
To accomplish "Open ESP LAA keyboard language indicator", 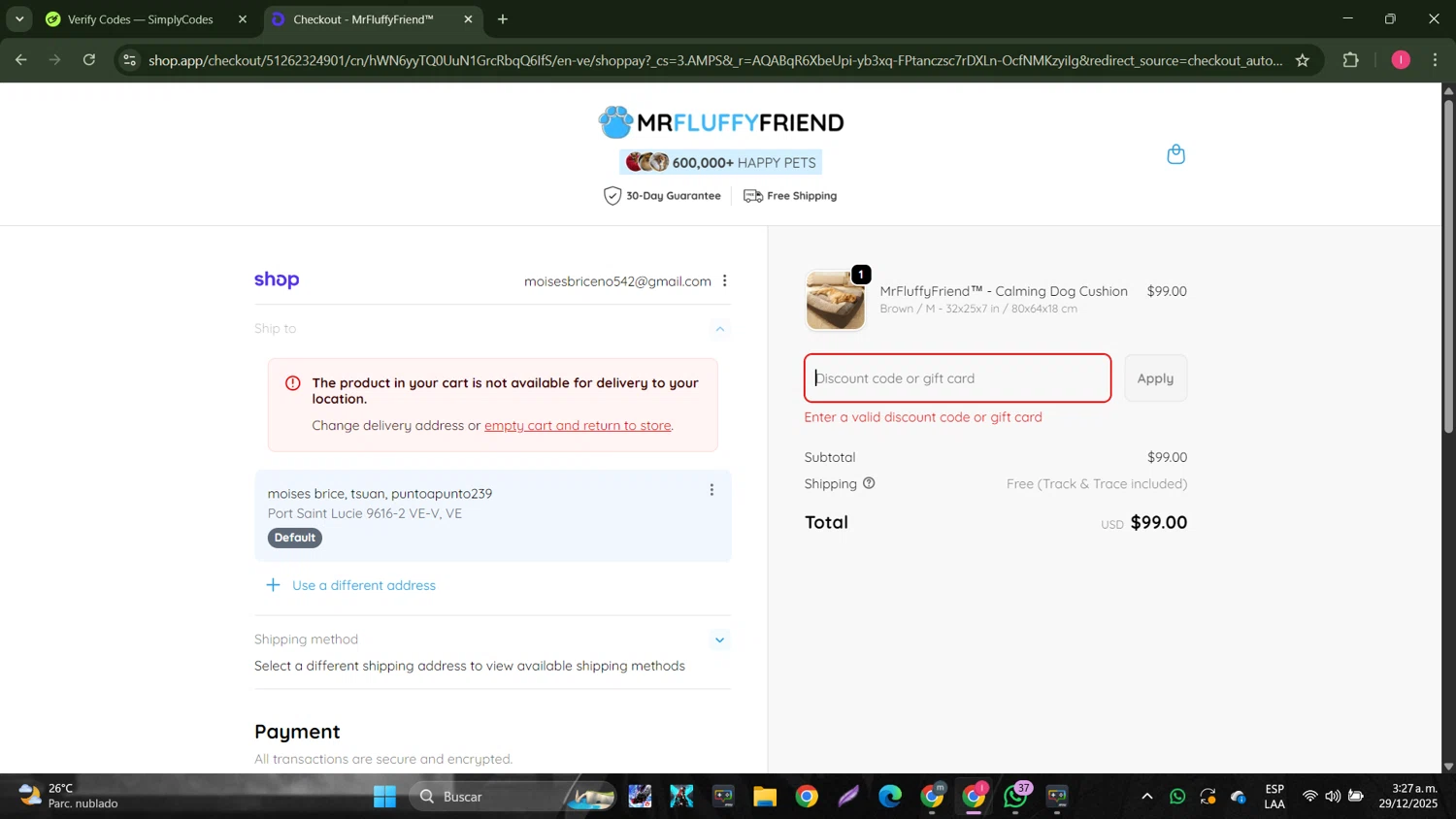I will [1274, 796].
